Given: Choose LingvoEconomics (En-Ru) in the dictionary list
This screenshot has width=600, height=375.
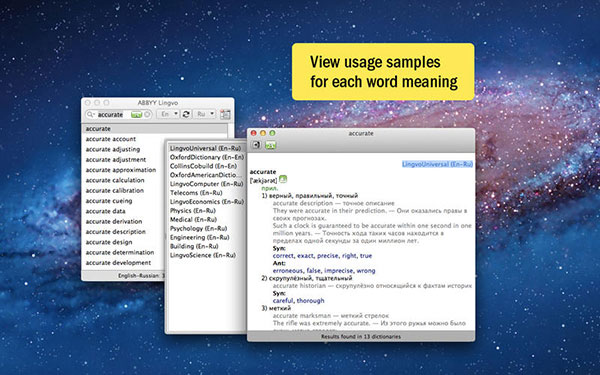Looking at the screenshot, I should [207, 202].
